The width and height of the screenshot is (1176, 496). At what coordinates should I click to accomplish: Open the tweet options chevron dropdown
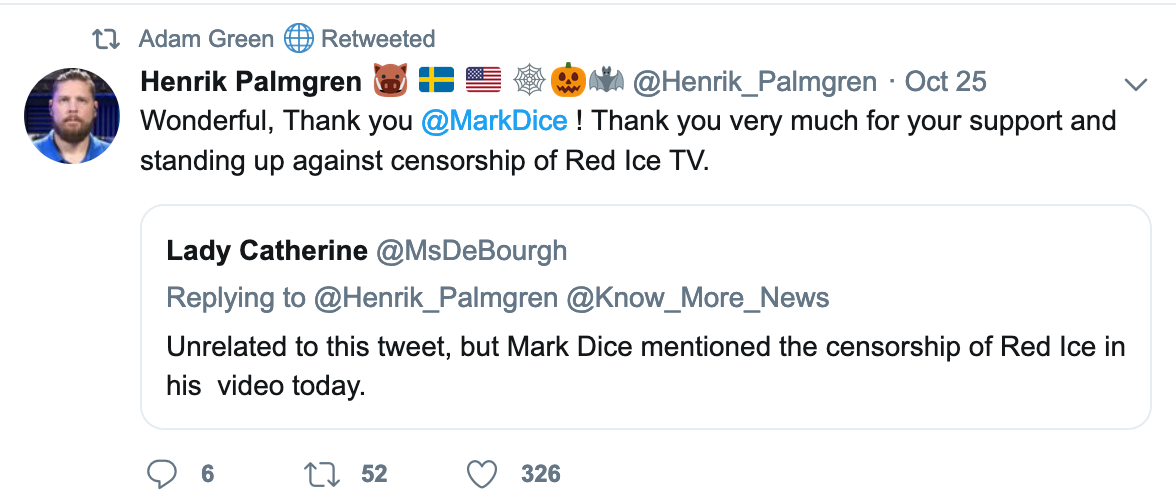pos(1135,84)
